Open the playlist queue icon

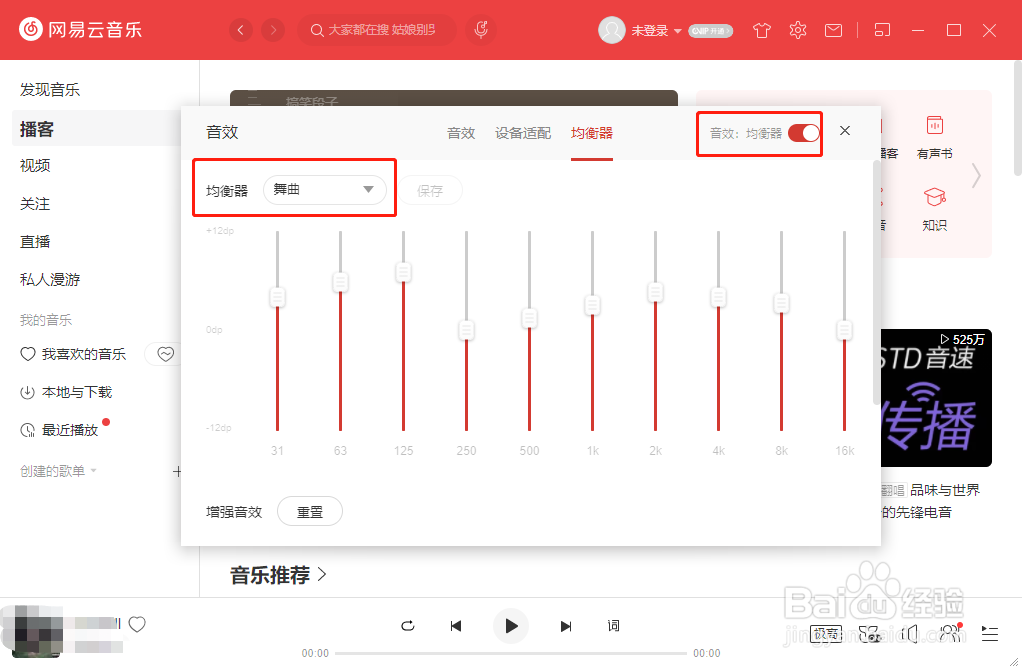point(989,634)
